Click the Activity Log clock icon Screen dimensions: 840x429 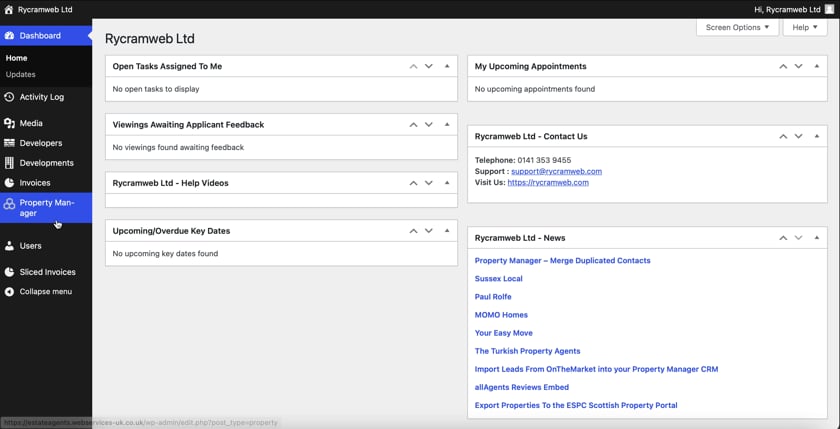point(9,97)
